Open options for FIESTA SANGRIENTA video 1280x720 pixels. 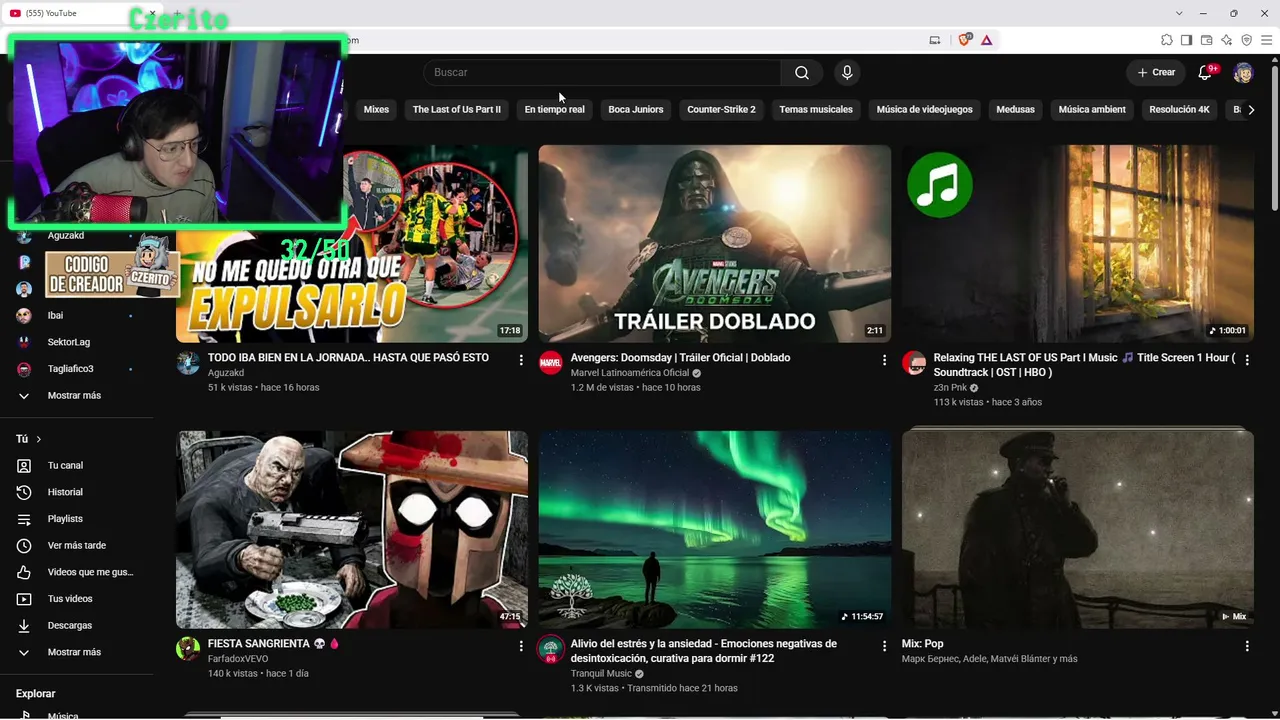[521, 646]
